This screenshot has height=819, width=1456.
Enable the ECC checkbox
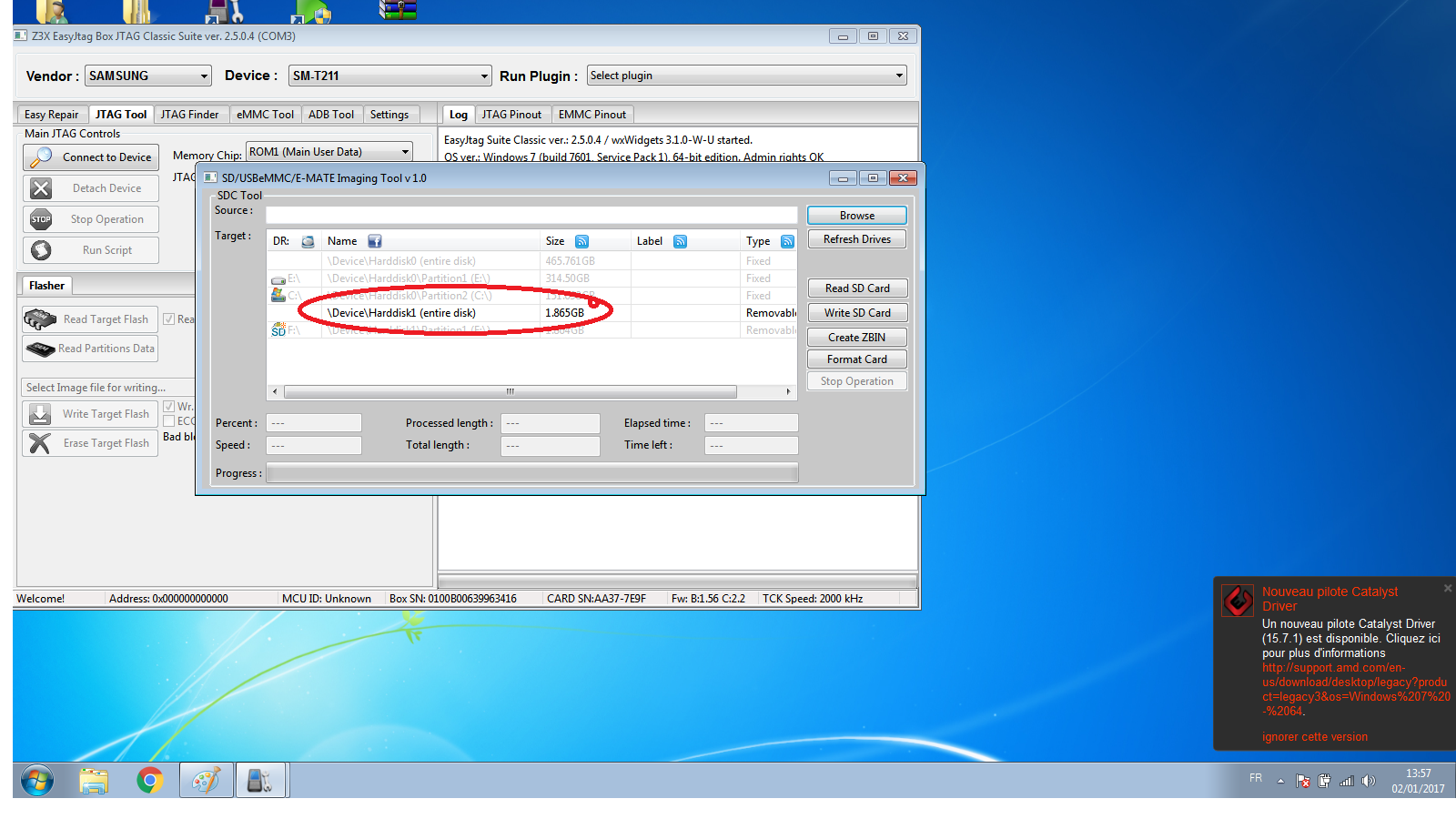[x=168, y=420]
